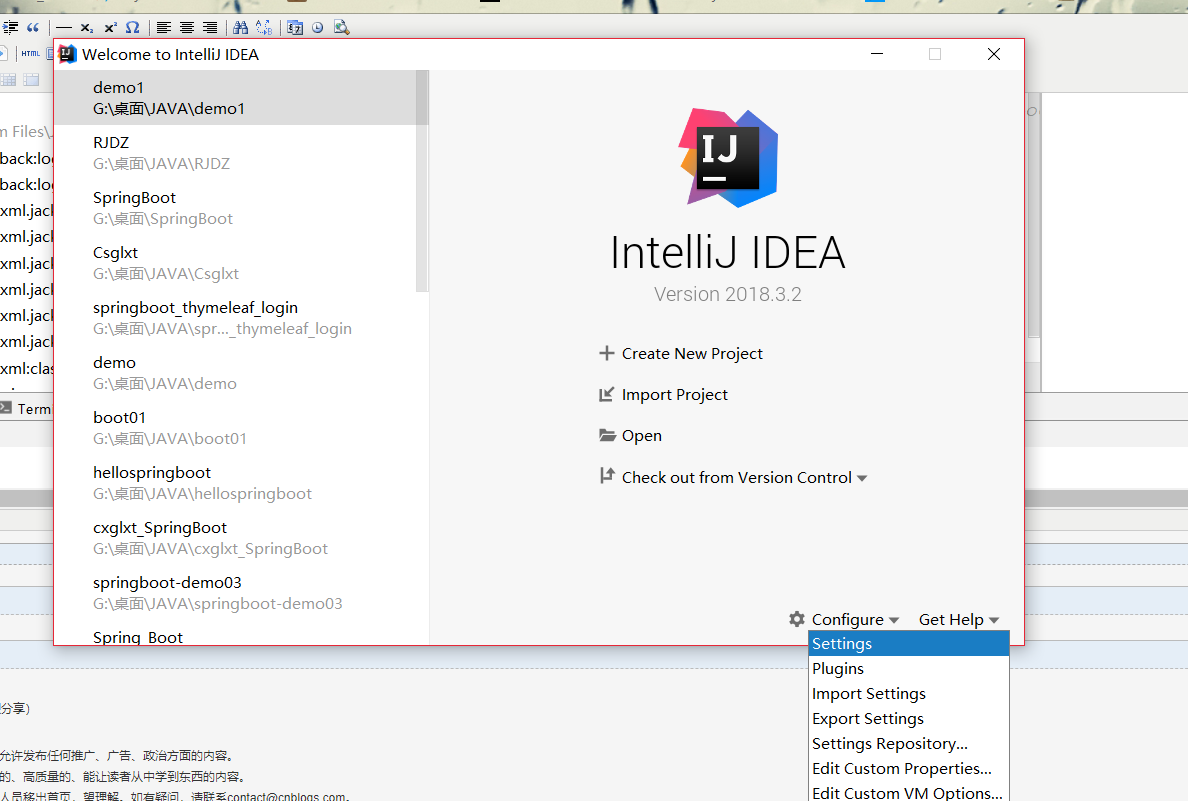
Task: Align text right in the background editor
Action: click(210, 28)
